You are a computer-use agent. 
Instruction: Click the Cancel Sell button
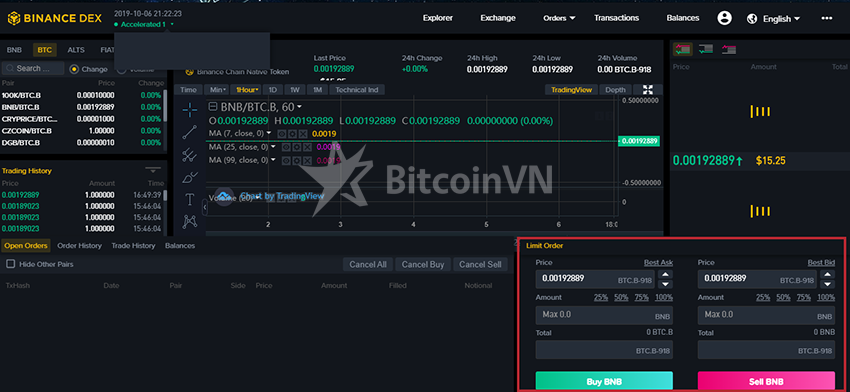480,265
